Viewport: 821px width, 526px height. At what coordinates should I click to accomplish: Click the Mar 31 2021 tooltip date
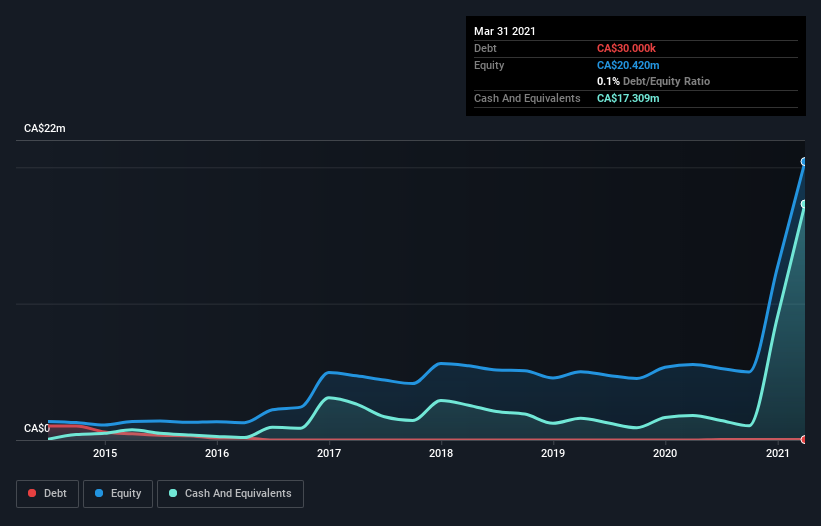505,31
